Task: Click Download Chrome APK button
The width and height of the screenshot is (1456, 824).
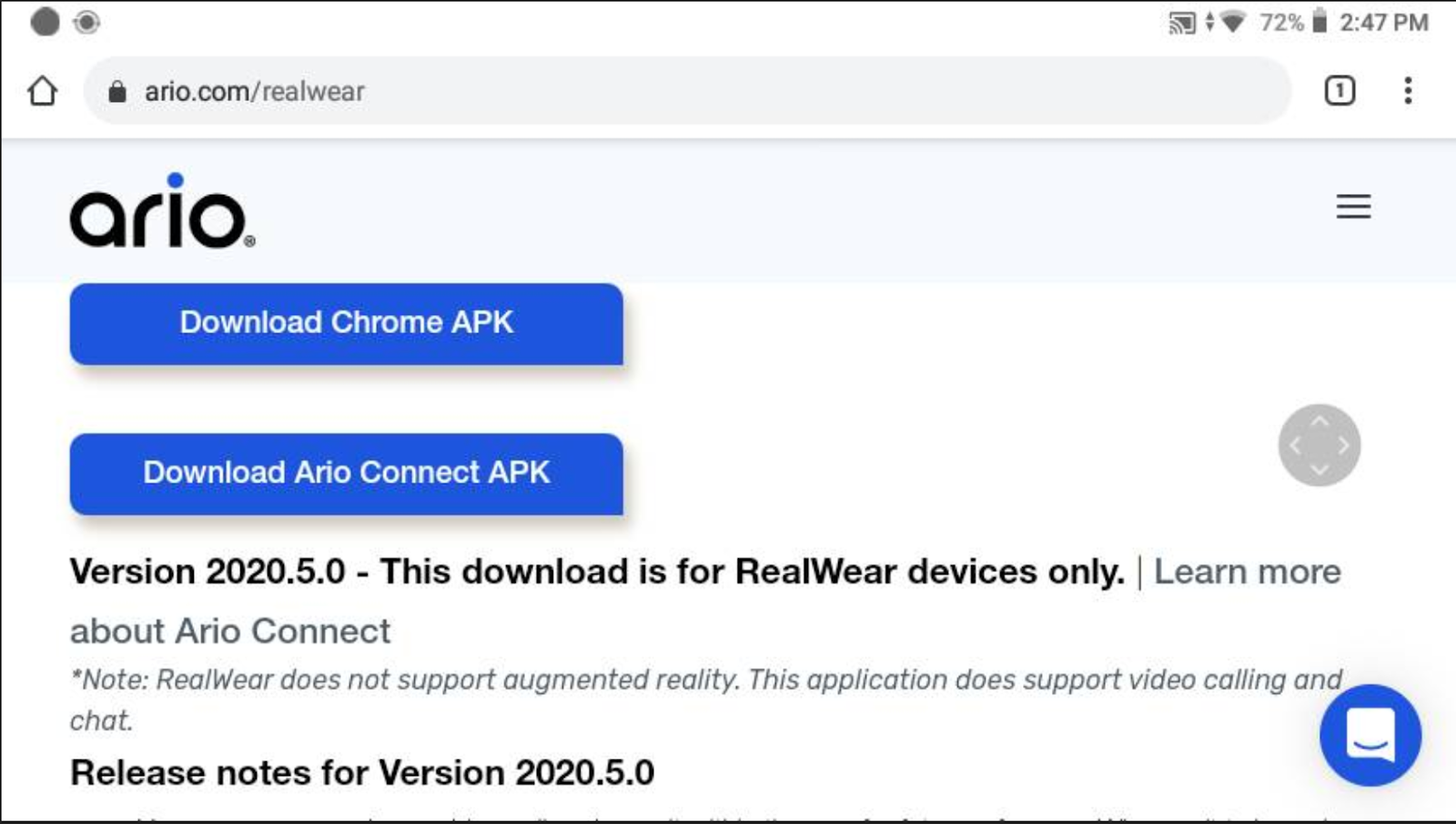Action: (346, 323)
